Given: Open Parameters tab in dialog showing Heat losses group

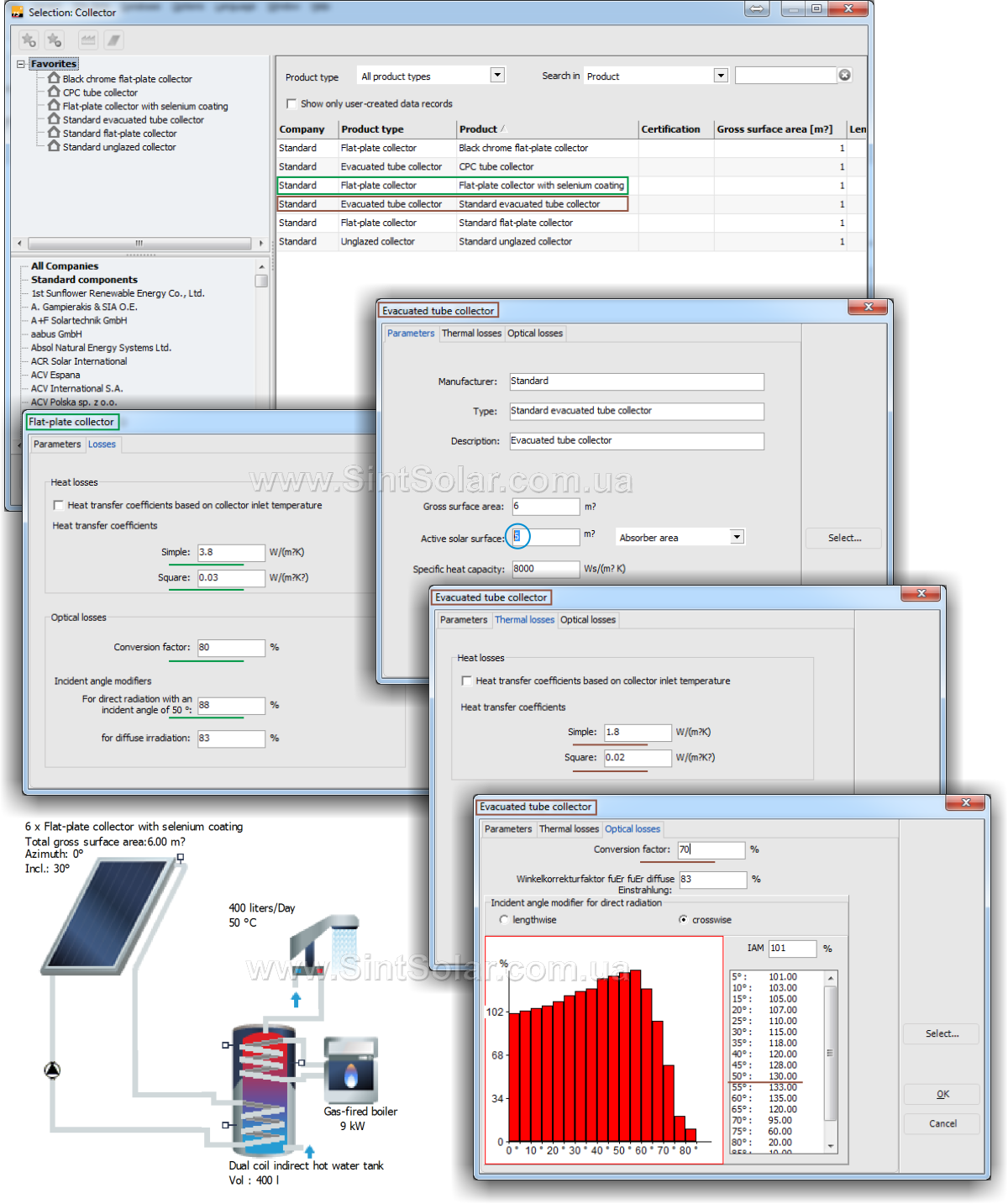Looking at the screenshot, I should tap(464, 620).
